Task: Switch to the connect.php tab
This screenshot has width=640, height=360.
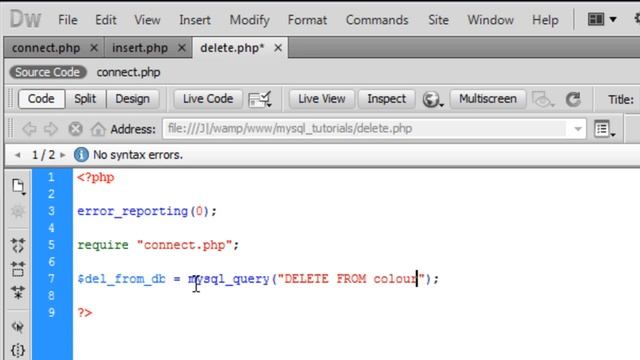Action: click(x=46, y=48)
